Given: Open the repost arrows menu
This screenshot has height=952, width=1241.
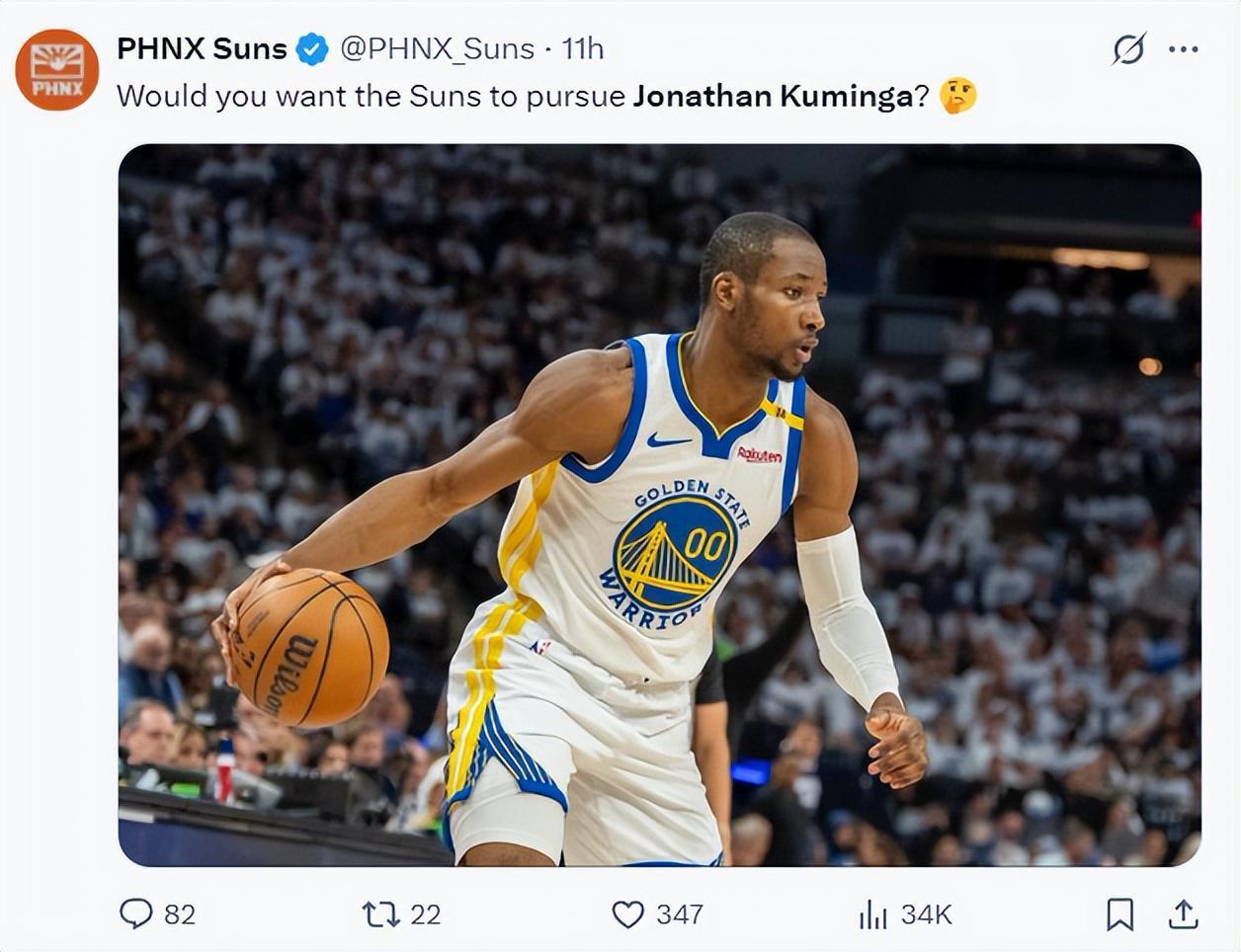Looking at the screenshot, I should [380, 914].
